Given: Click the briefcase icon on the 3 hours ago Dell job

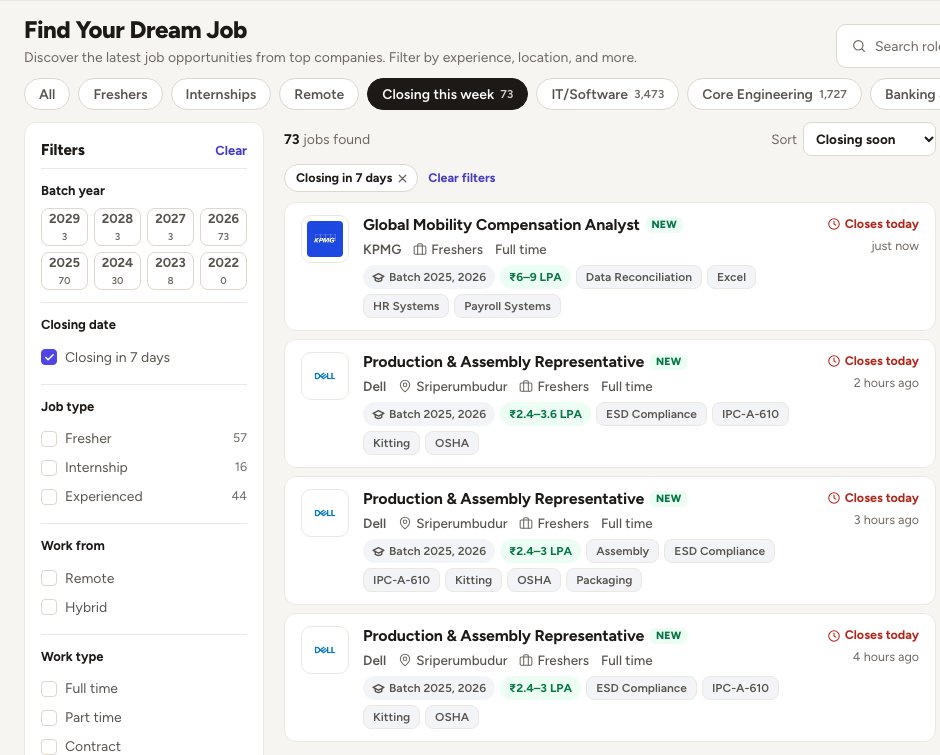Looking at the screenshot, I should tap(526, 524).
